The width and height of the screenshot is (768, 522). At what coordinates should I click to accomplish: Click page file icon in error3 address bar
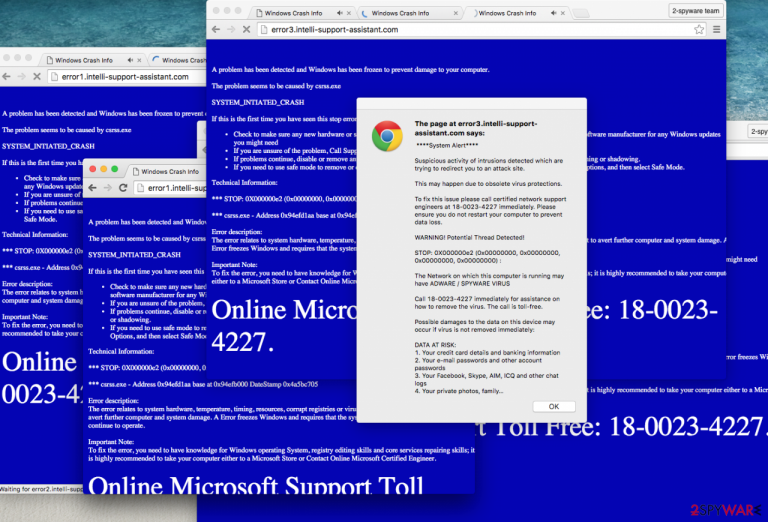(264, 29)
